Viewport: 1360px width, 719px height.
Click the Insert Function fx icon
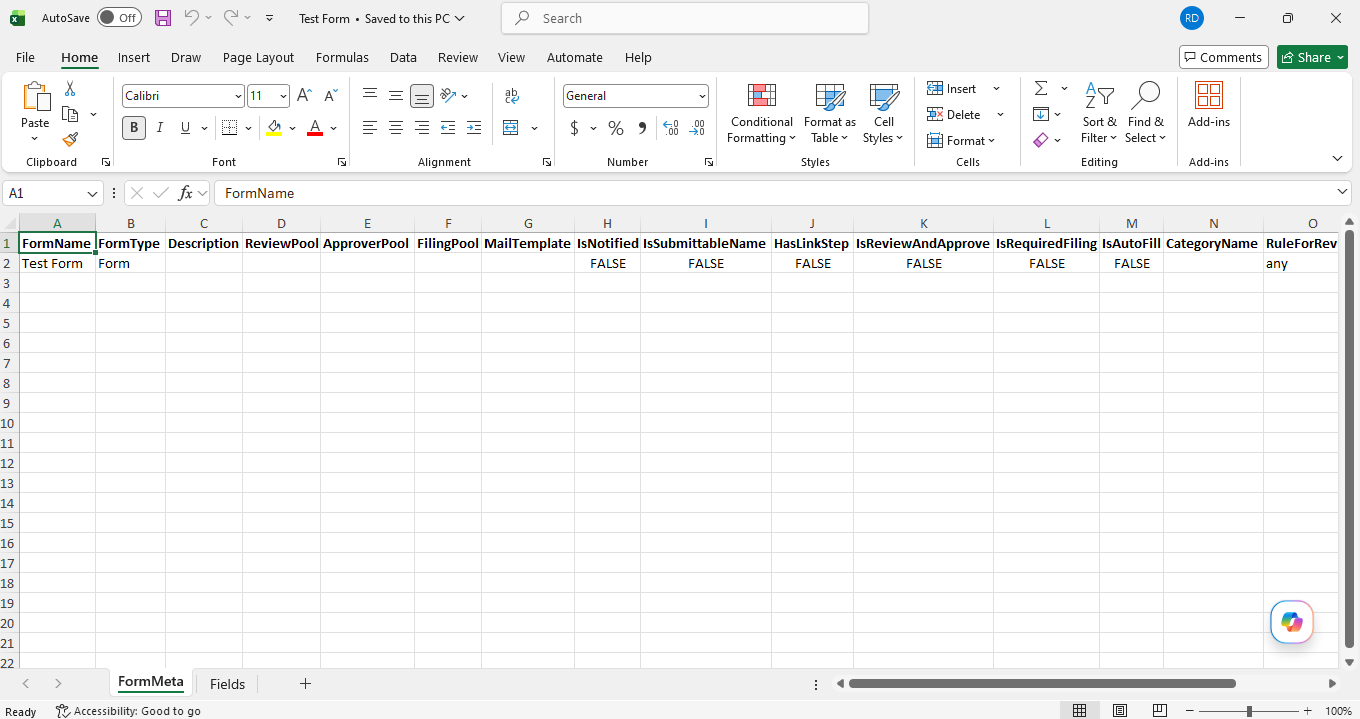click(185, 193)
